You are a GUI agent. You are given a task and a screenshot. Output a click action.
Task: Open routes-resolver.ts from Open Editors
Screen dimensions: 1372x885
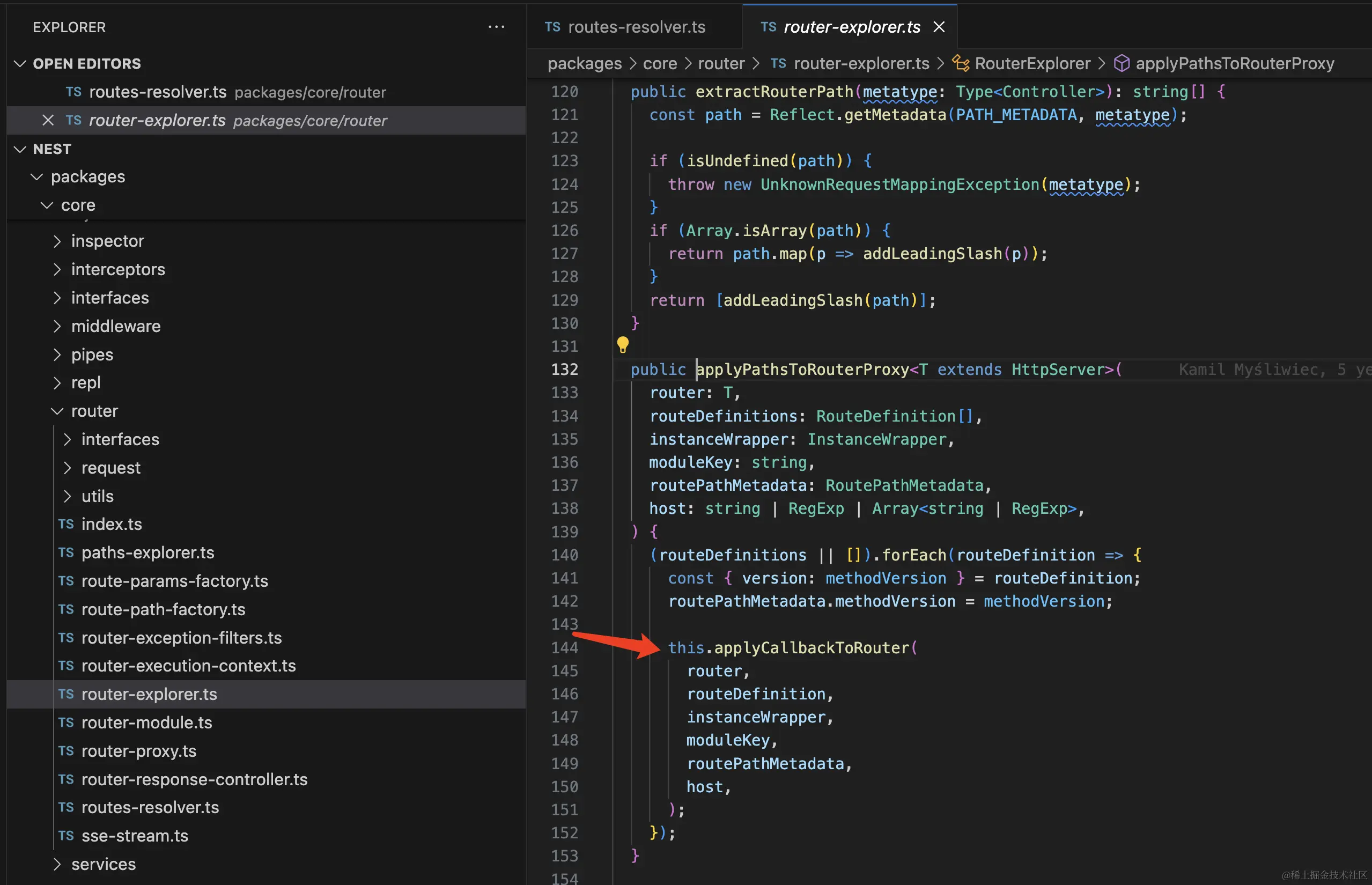(158, 92)
